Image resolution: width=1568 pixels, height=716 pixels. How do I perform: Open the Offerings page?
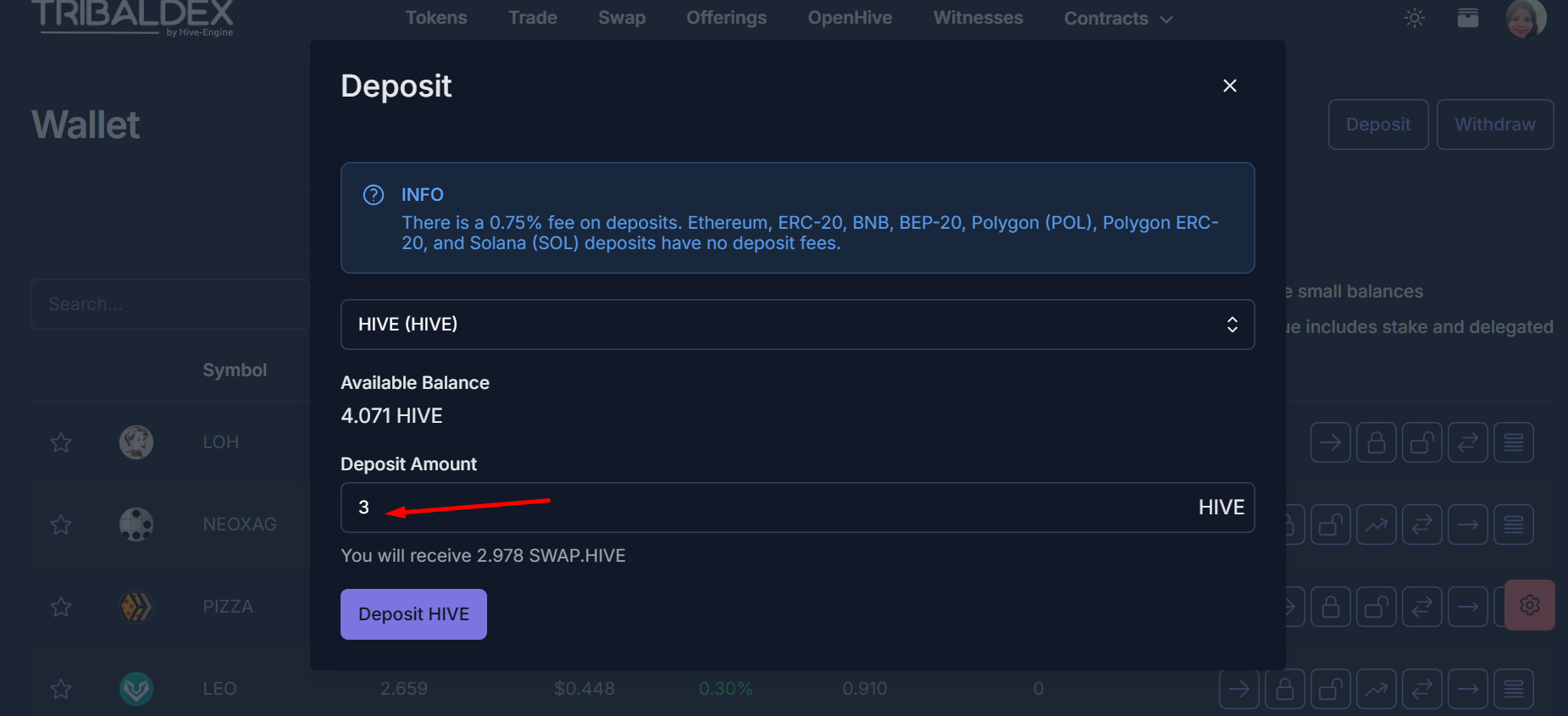[x=727, y=18]
